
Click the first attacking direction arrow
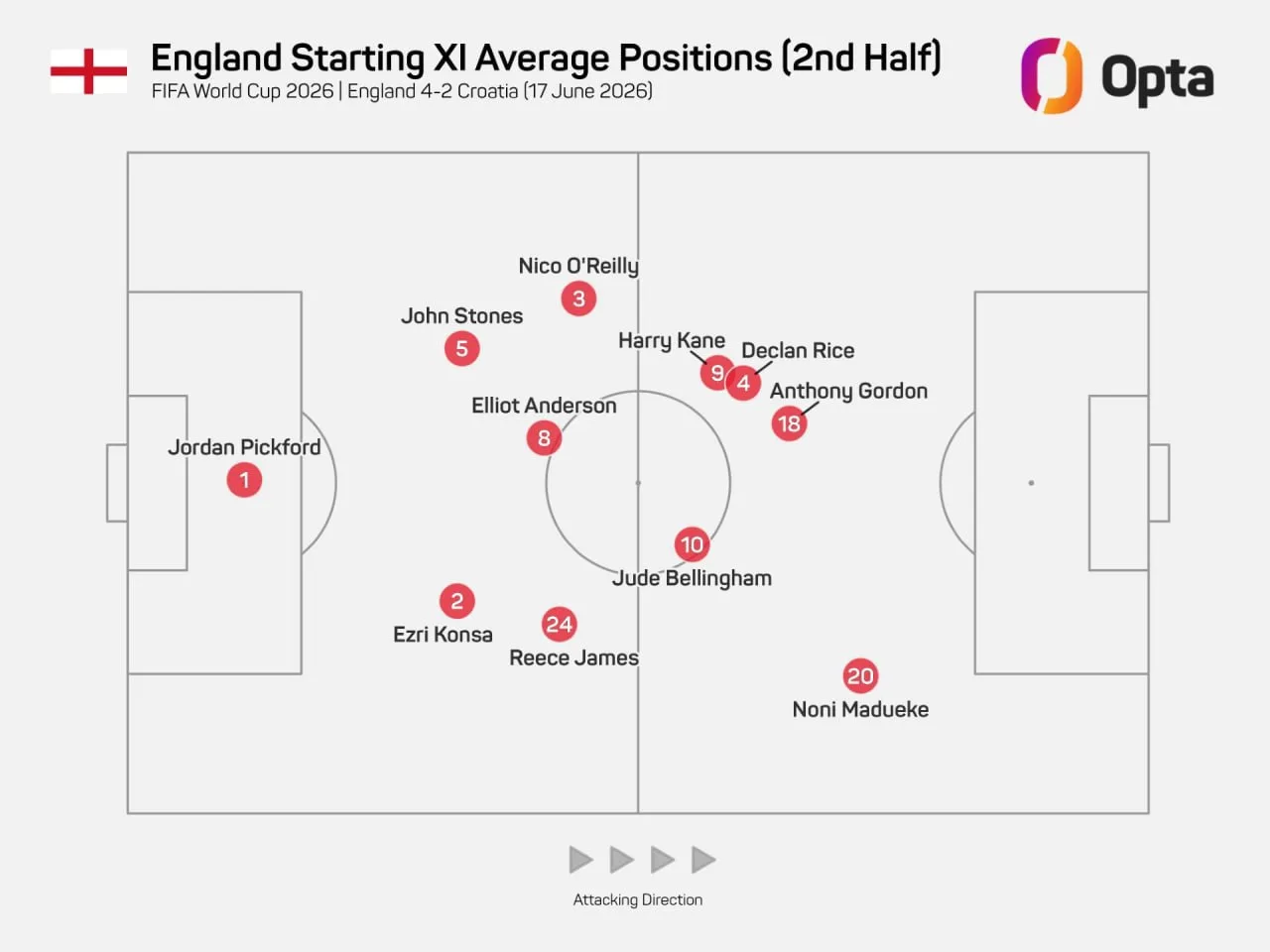click(x=580, y=860)
